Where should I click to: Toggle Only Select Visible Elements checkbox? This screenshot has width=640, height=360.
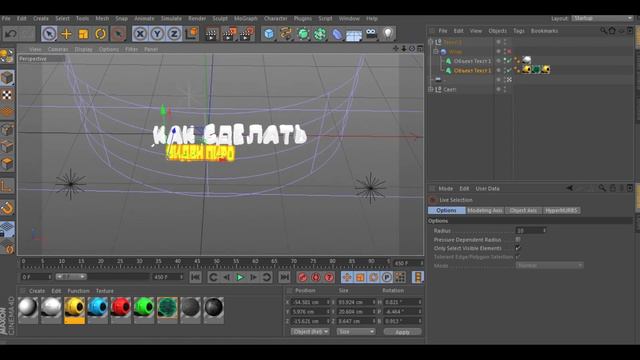click(x=518, y=248)
